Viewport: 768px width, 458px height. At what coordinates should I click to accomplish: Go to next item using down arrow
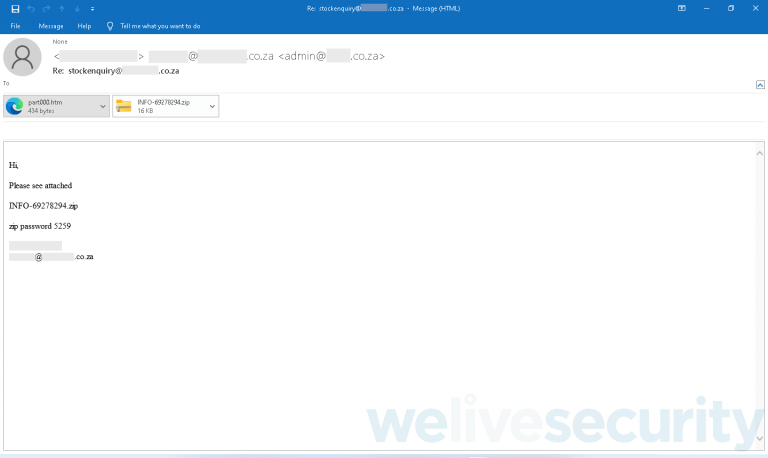click(x=77, y=8)
